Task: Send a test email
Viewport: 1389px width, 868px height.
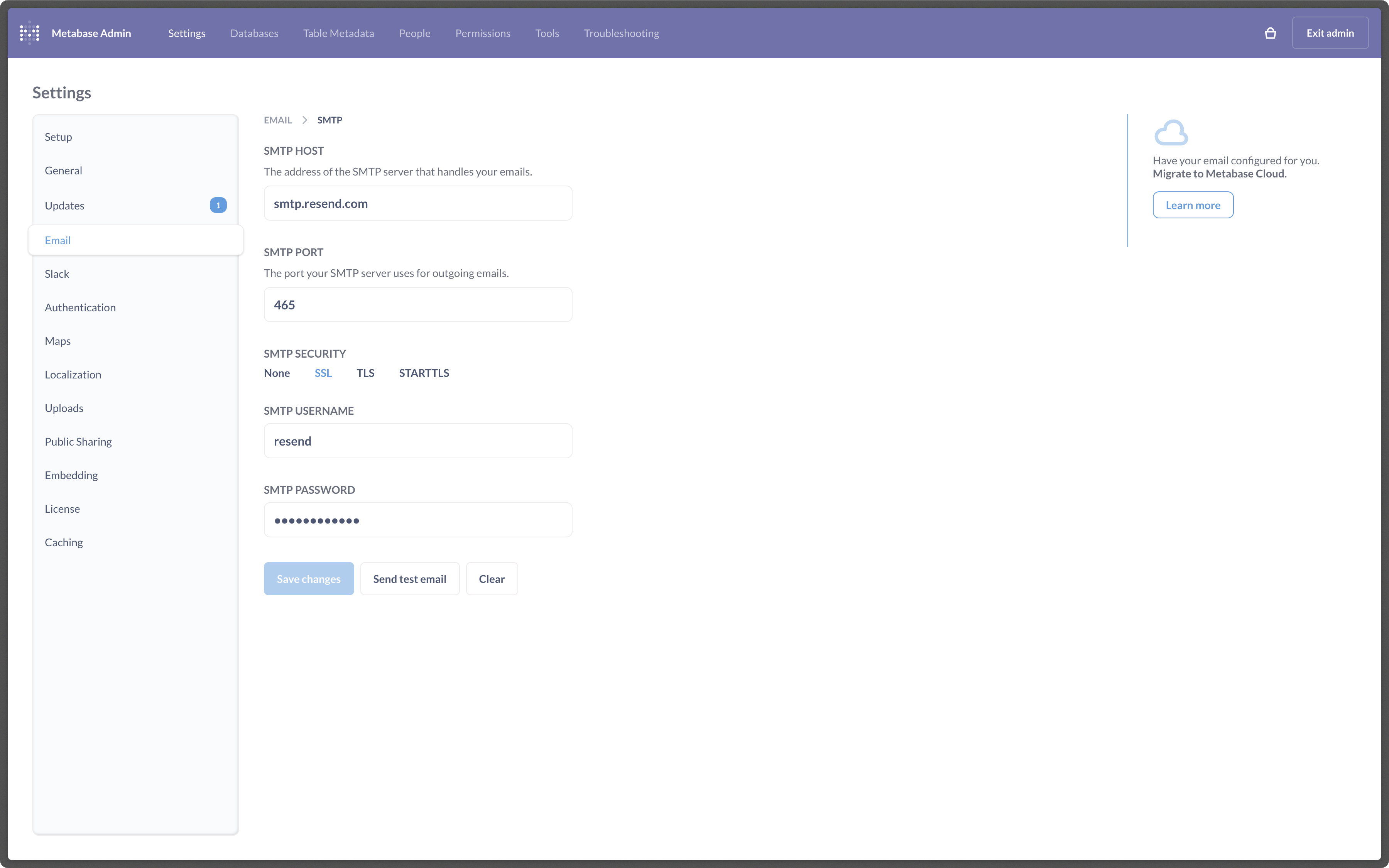Action: tap(410, 579)
